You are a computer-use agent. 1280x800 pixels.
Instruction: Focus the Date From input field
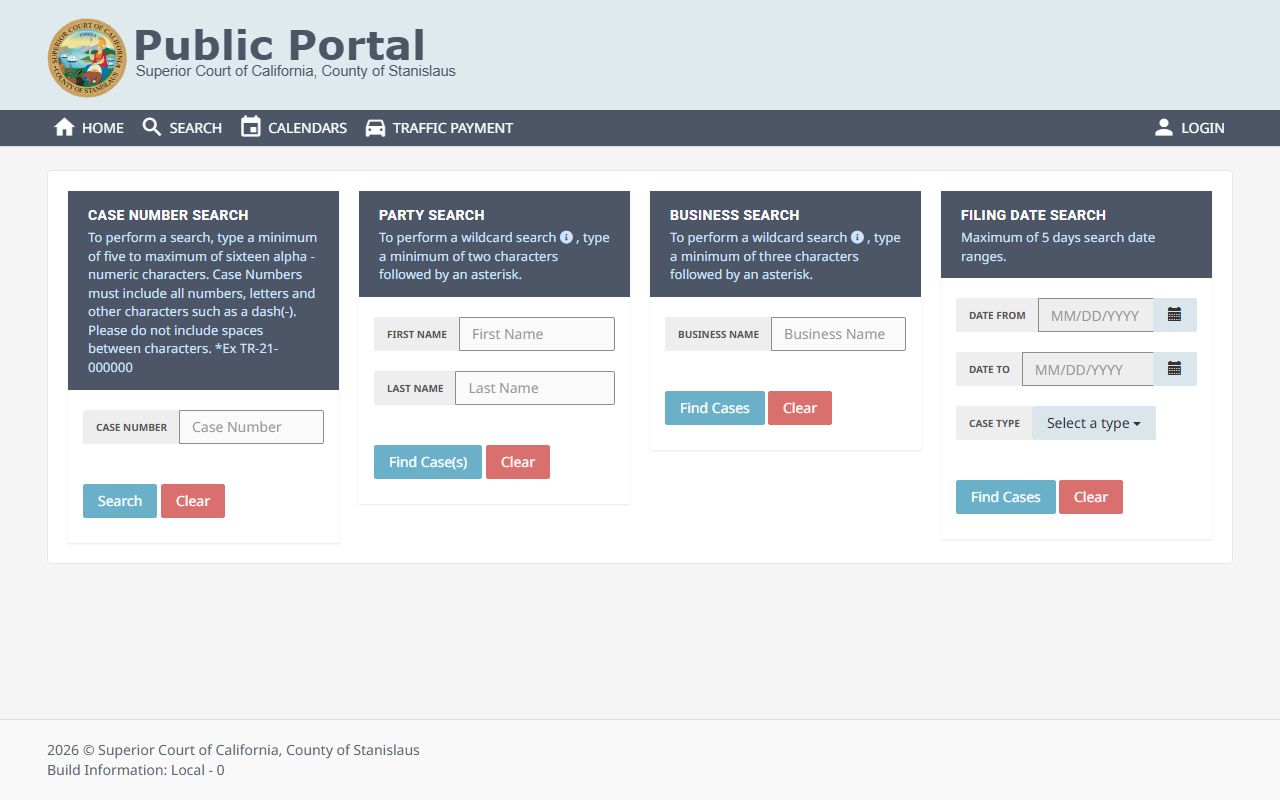coord(1096,315)
